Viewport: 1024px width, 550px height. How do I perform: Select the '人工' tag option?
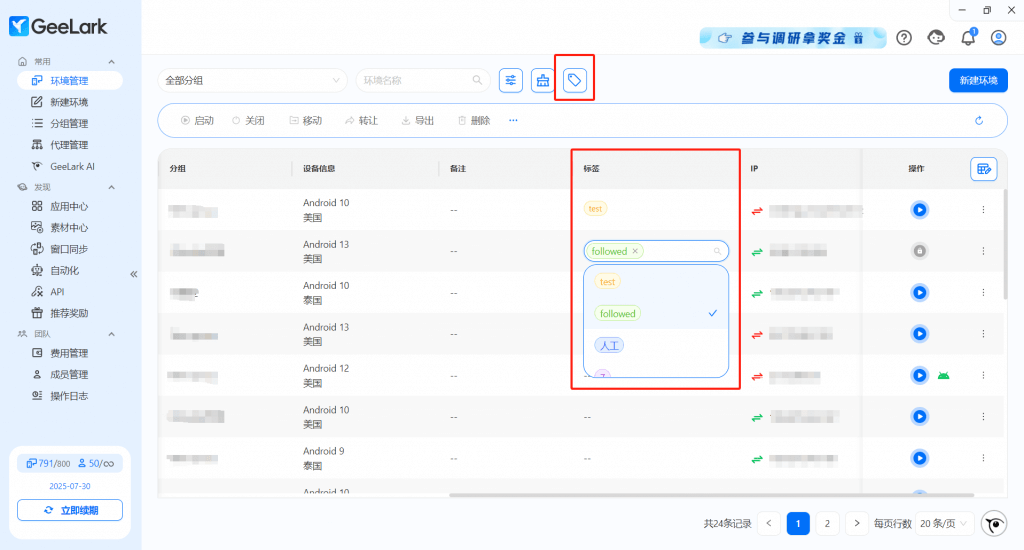point(608,345)
